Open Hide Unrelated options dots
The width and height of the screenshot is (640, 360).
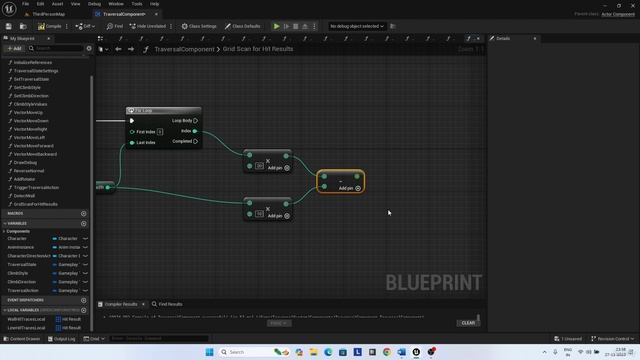pos(171,26)
